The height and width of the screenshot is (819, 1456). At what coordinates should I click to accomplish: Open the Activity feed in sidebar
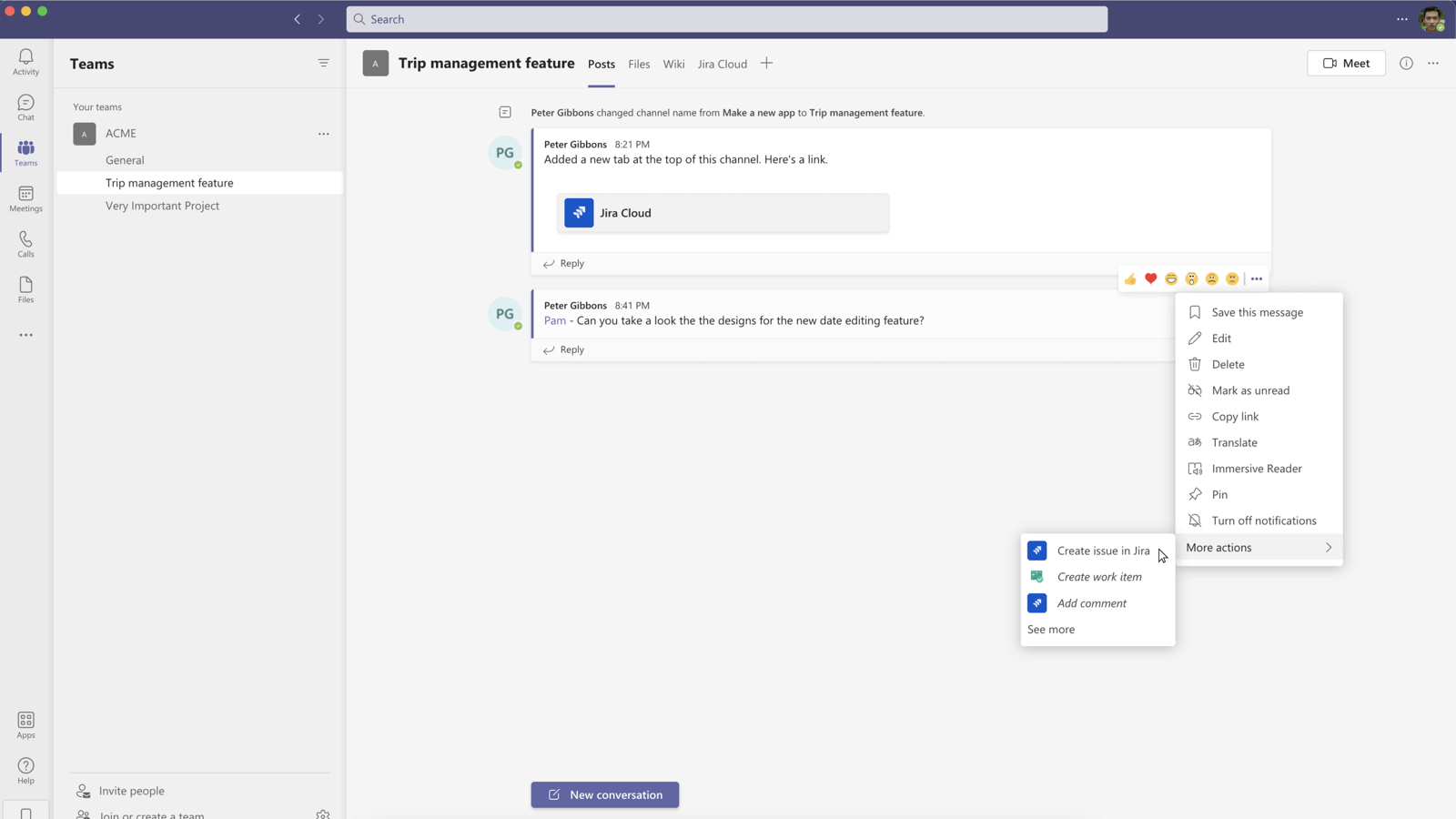tap(25, 61)
